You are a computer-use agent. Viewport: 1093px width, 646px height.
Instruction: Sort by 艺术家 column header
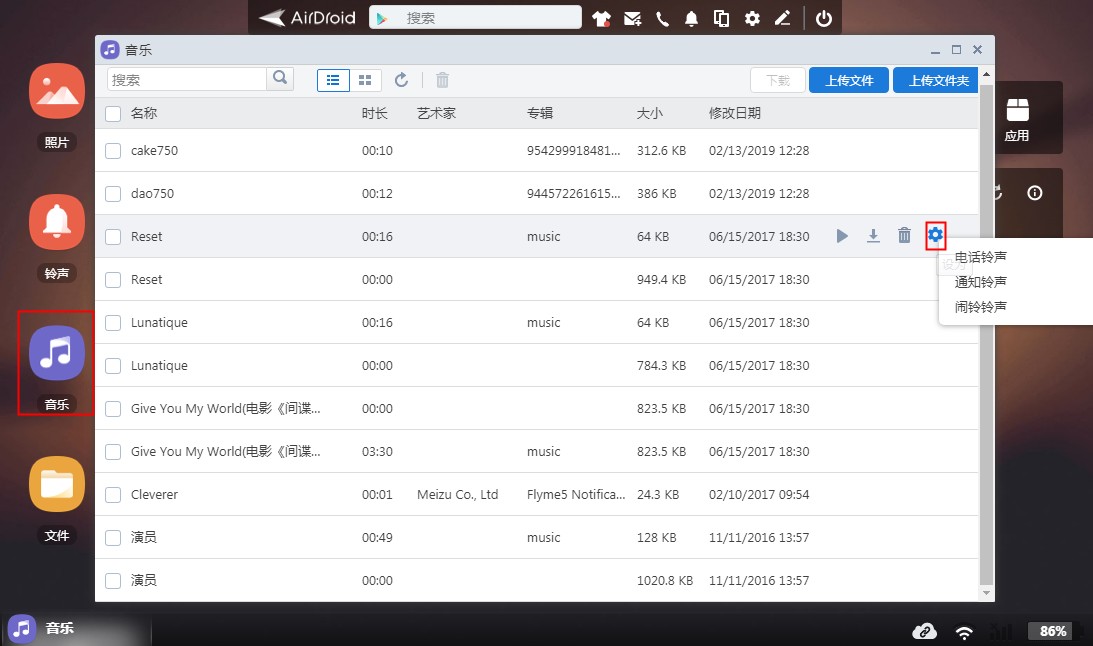coord(436,113)
